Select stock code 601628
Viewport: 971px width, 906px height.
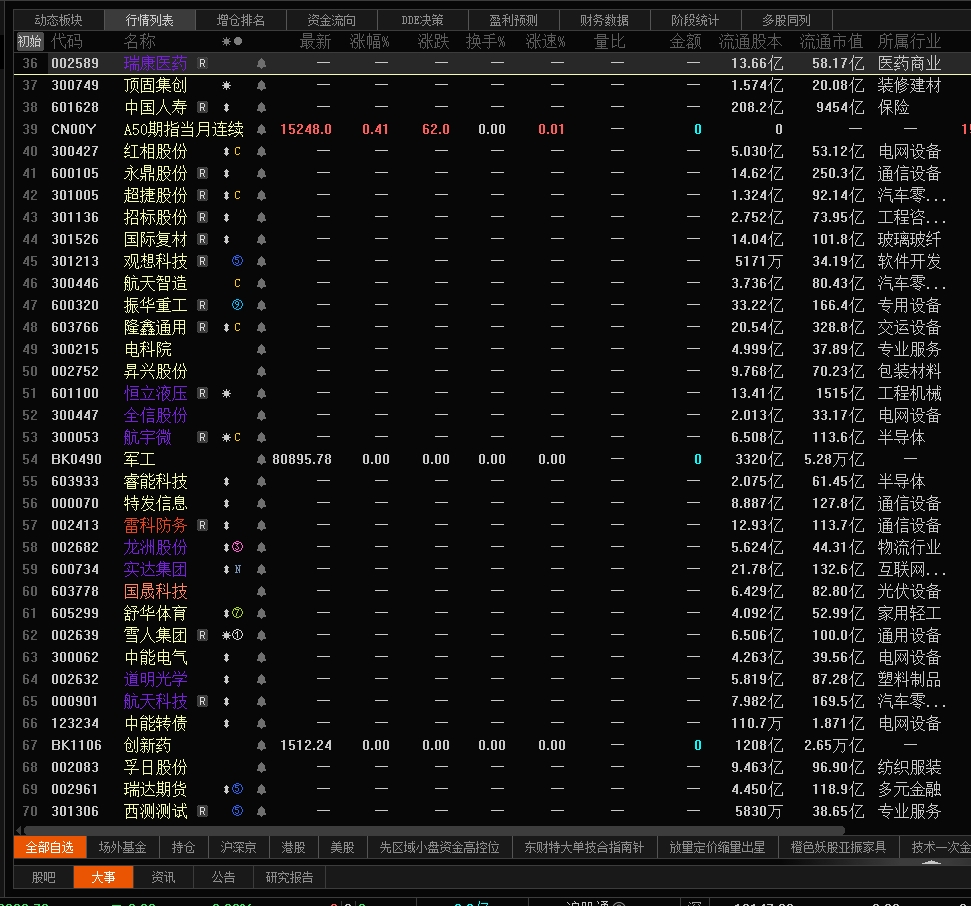point(75,107)
